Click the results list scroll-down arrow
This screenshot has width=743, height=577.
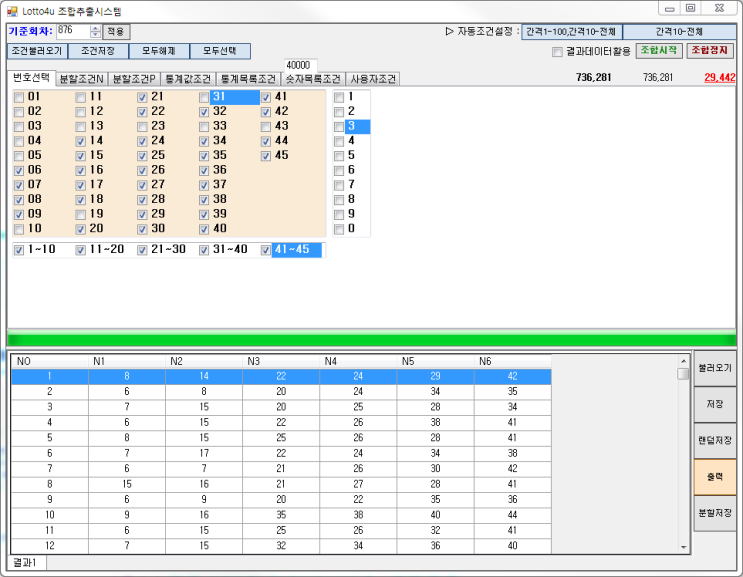click(x=683, y=547)
